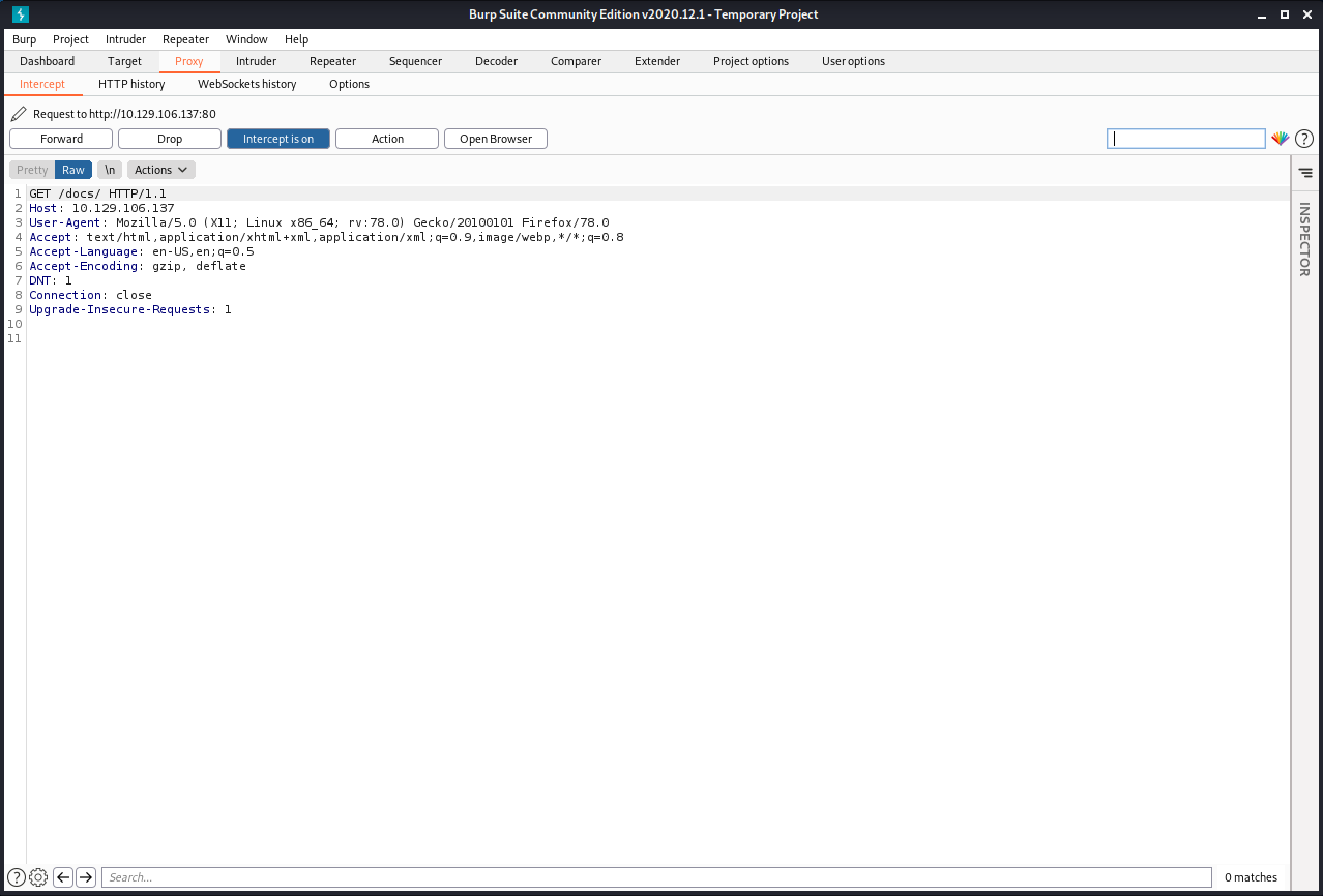Click the User-Agent header line
Image resolution: width=1323 pixels, height=896 pixels.
click(319, 222)
